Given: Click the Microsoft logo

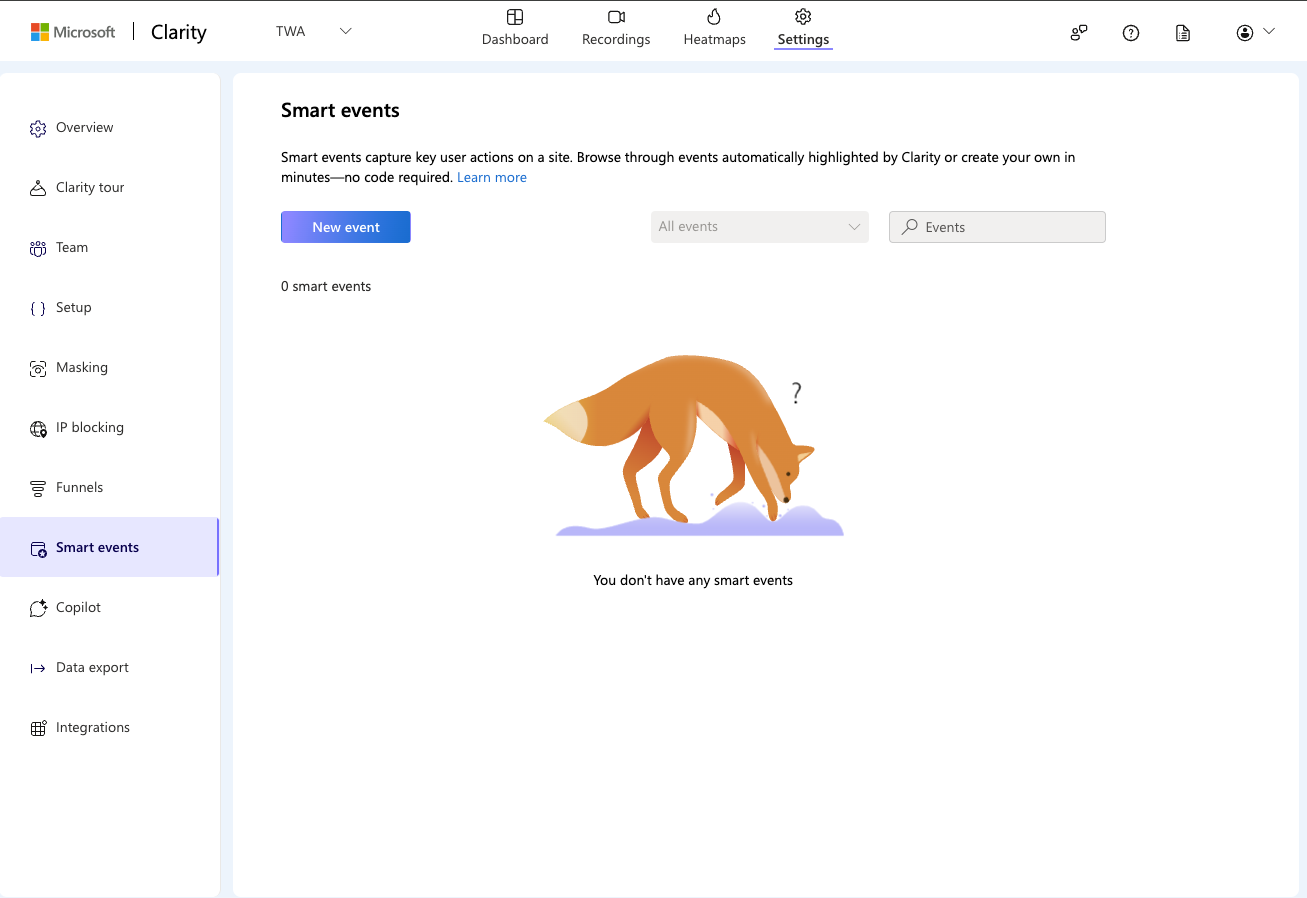Looking at the screenshot, I should pos(73,32).
